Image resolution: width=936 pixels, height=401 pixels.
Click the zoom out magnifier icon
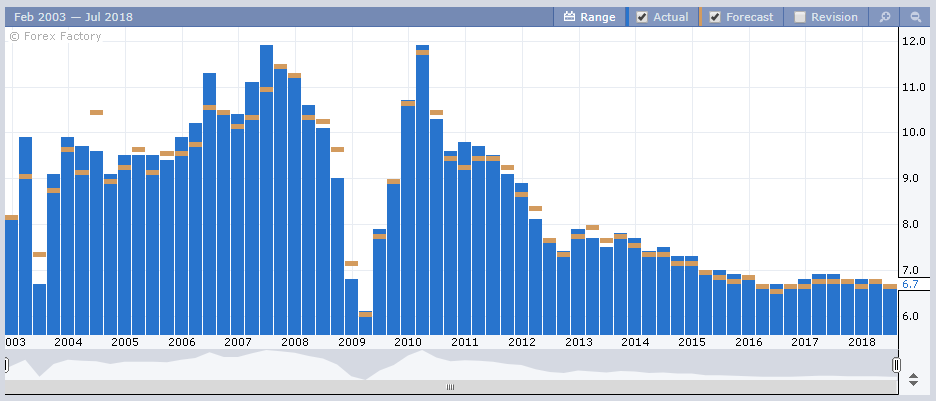(x=915, y=17)
